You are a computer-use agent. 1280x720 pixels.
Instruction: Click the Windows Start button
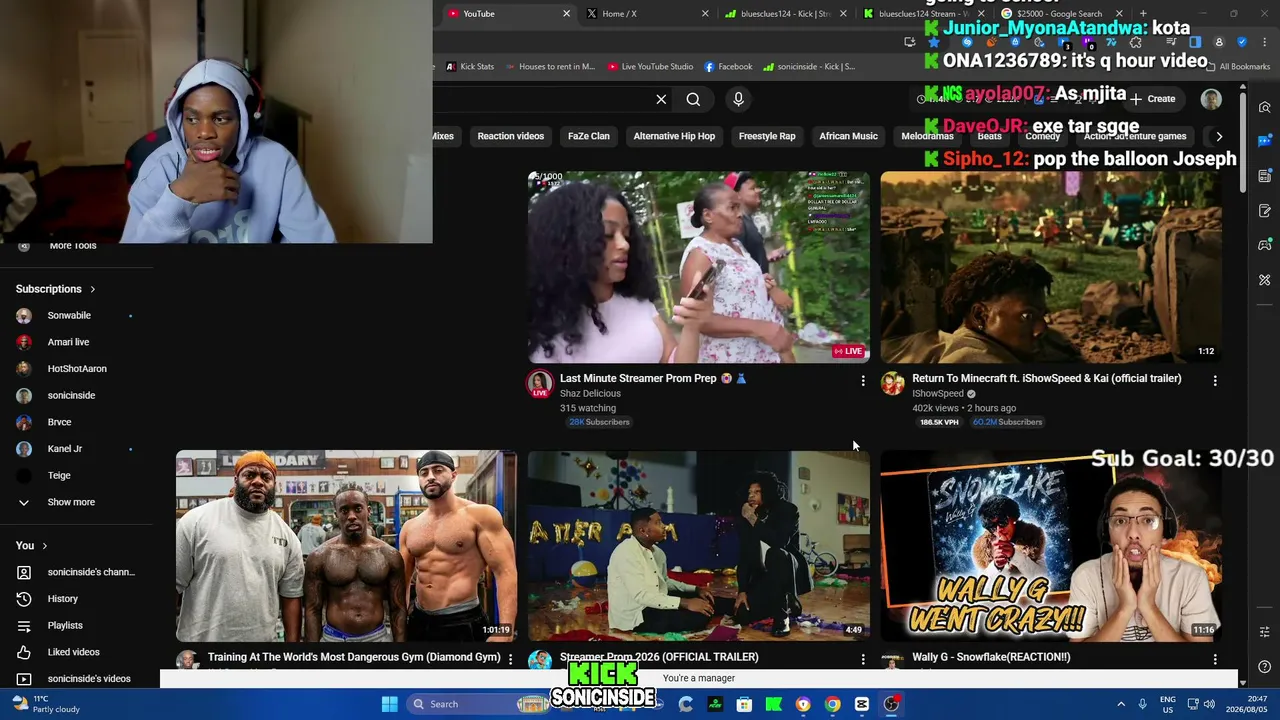point(390,704)
